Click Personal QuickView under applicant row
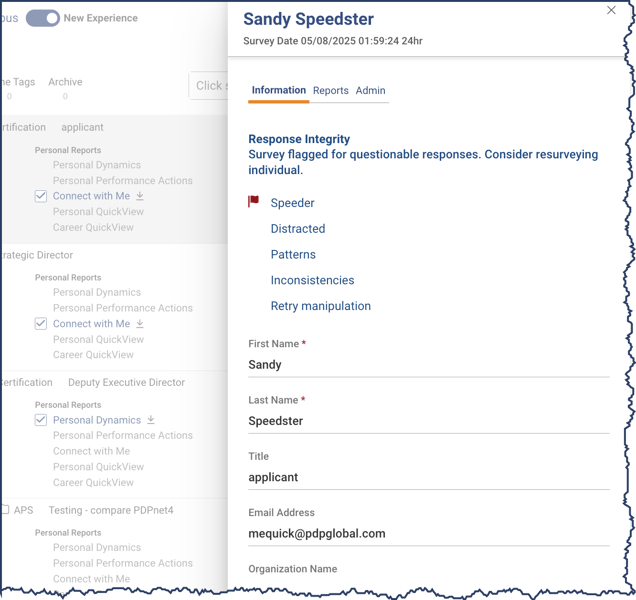 [x=99, y=212]
